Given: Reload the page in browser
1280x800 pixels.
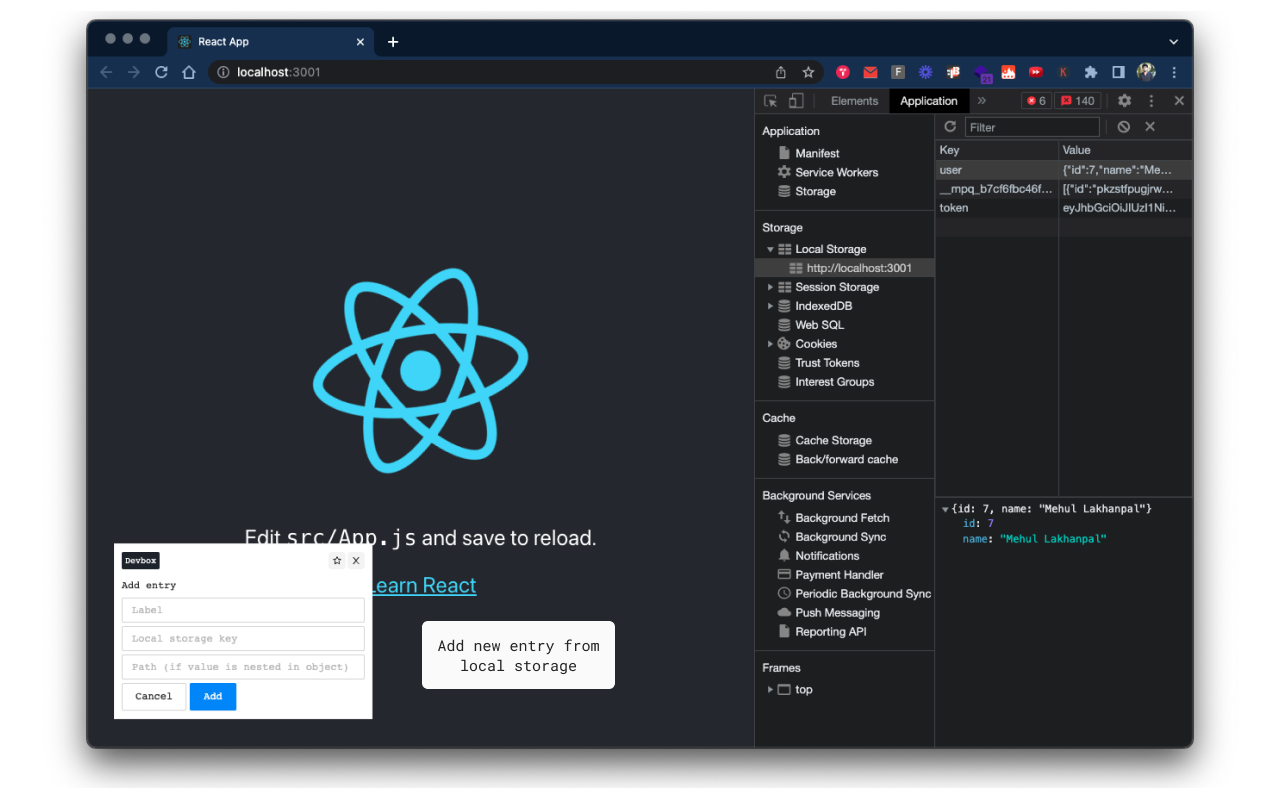Looking at the screenshot, I should pyautogui.click(x=161, y=72).
